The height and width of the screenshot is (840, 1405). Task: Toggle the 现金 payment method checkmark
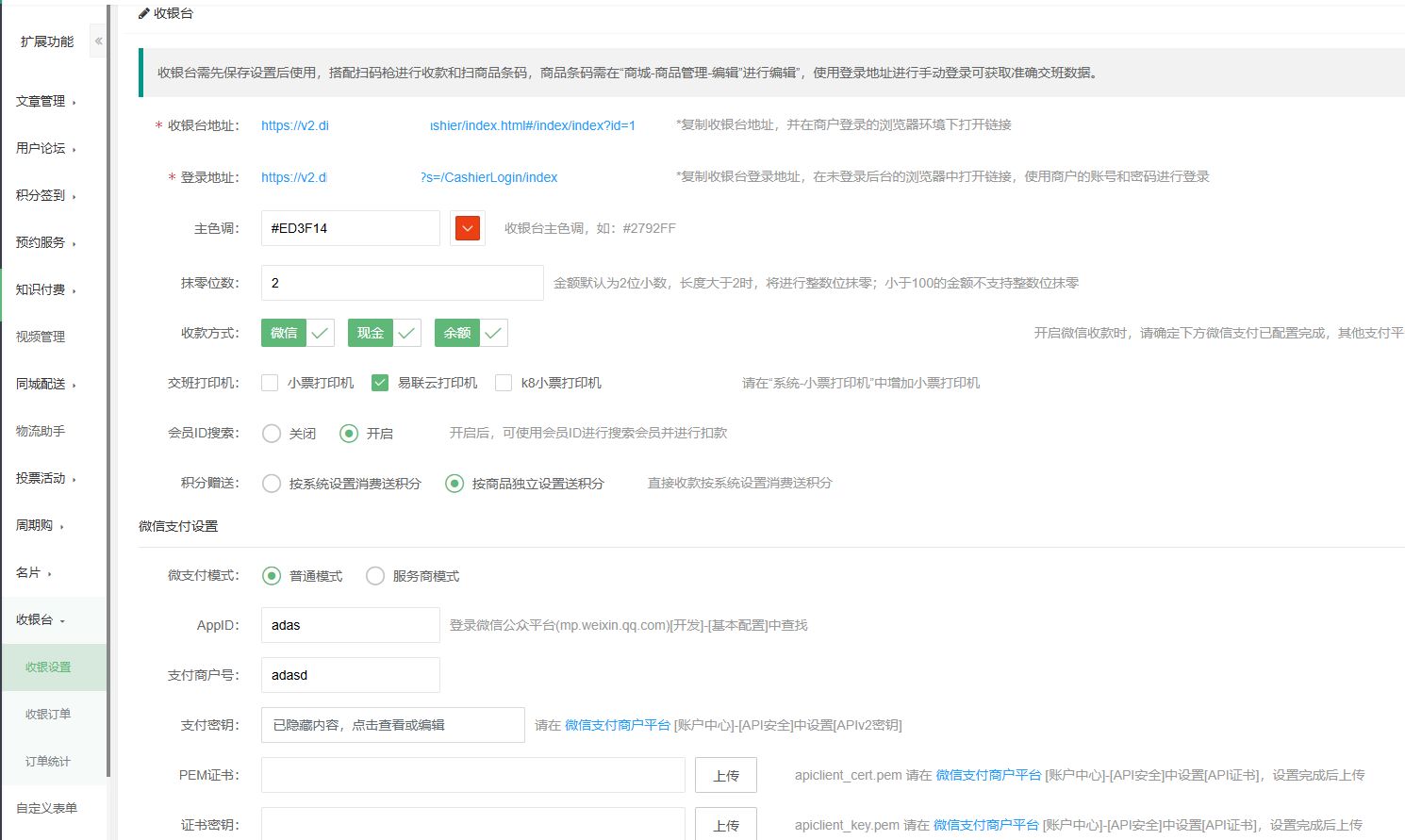(x=407, y=333)
